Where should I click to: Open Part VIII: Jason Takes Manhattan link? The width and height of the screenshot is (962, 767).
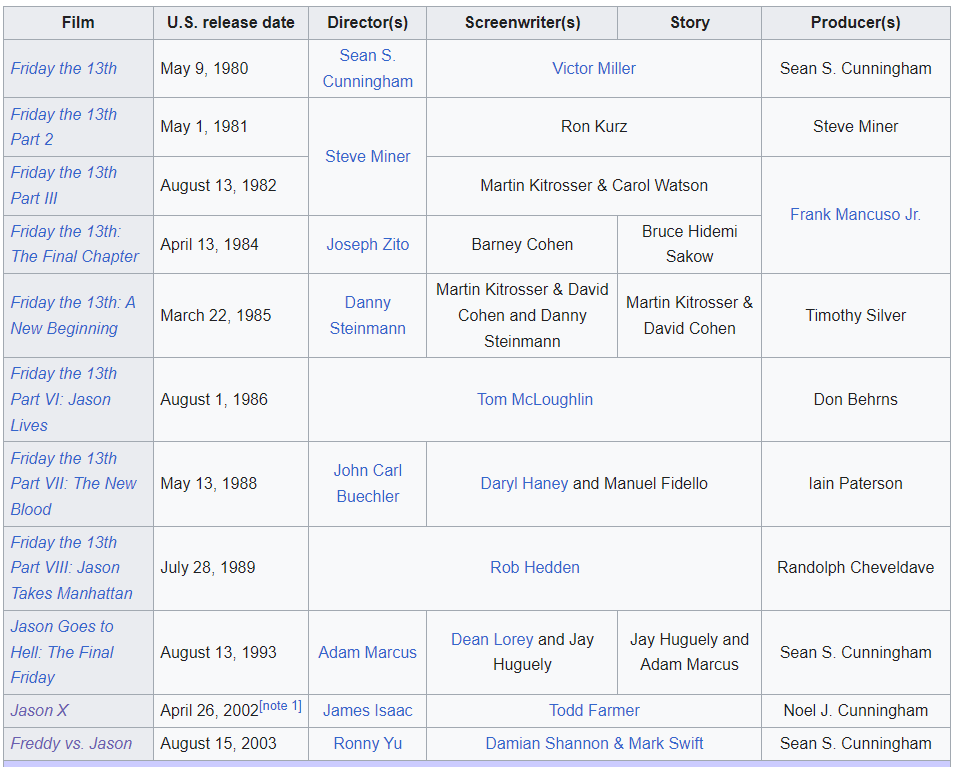tap(72, 568)
